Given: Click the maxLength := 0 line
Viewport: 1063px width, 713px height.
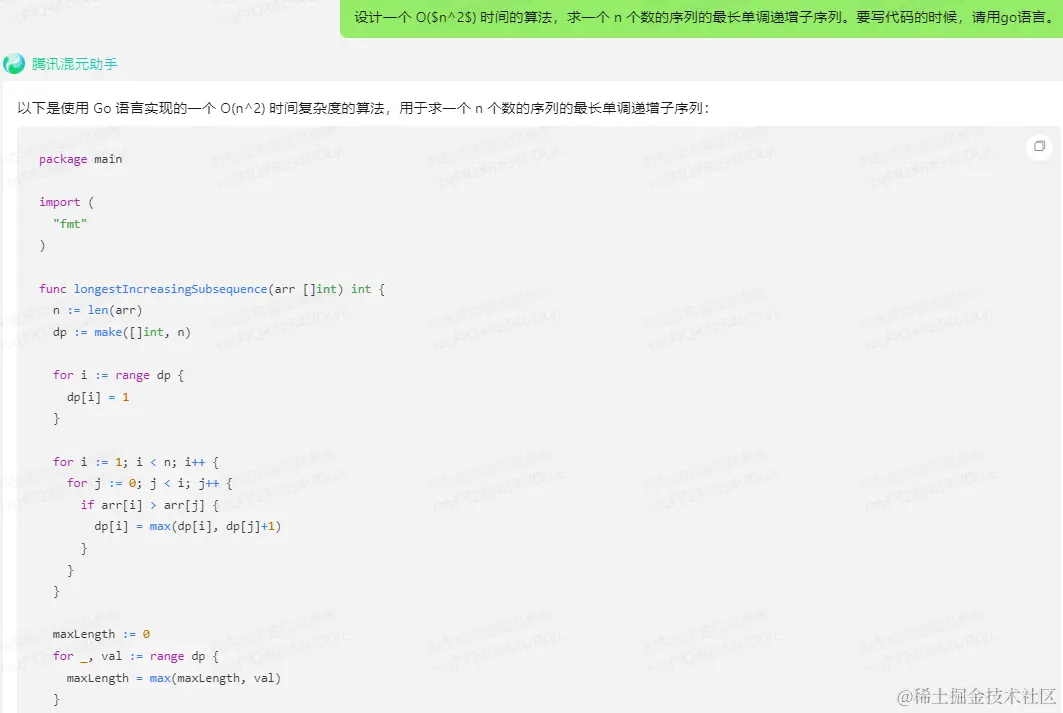Looking at the screenshot, I should tap(99, 633).
